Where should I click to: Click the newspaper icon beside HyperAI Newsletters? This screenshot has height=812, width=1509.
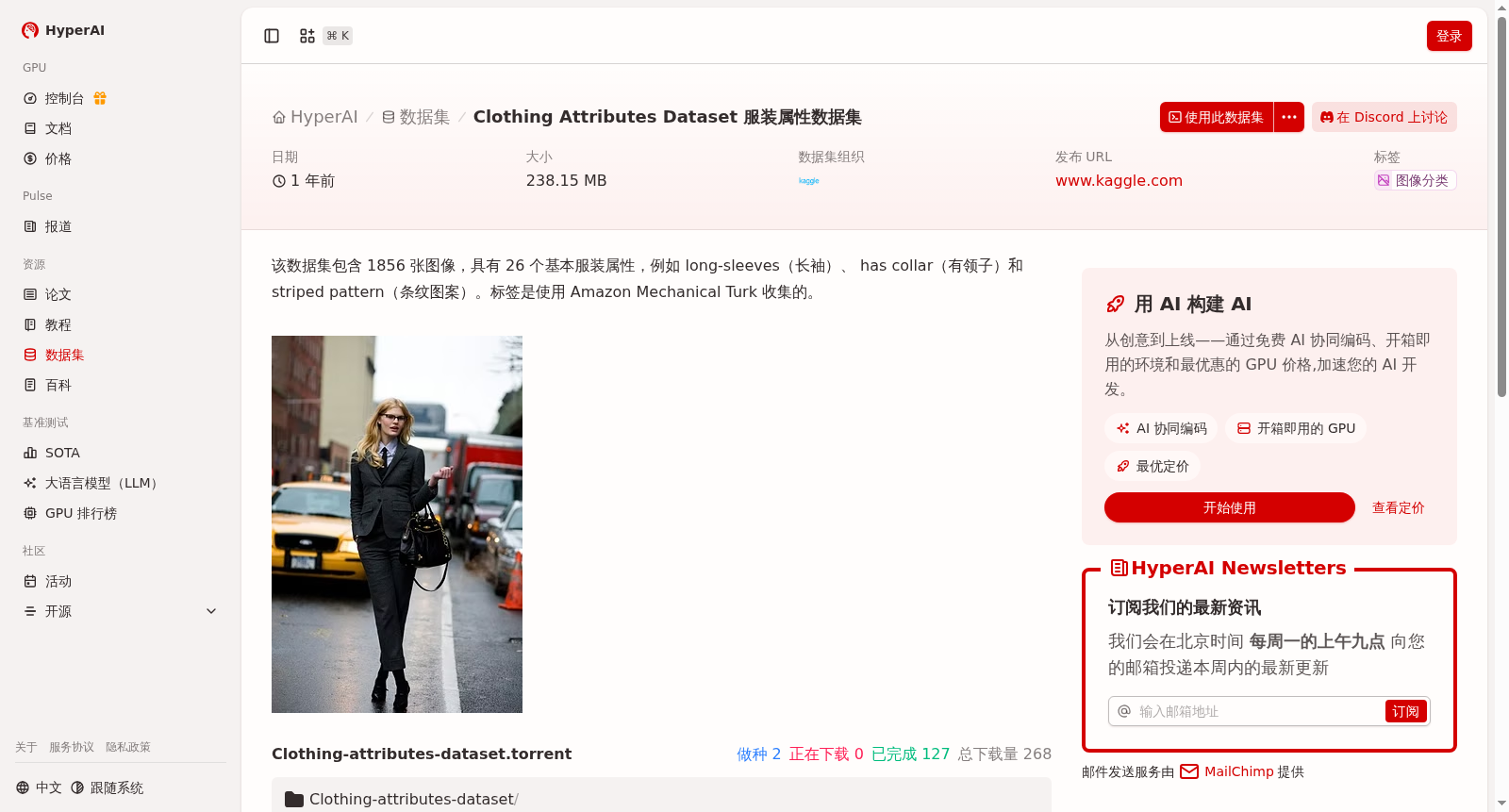pyautogui.click(x=1119, y=568)
